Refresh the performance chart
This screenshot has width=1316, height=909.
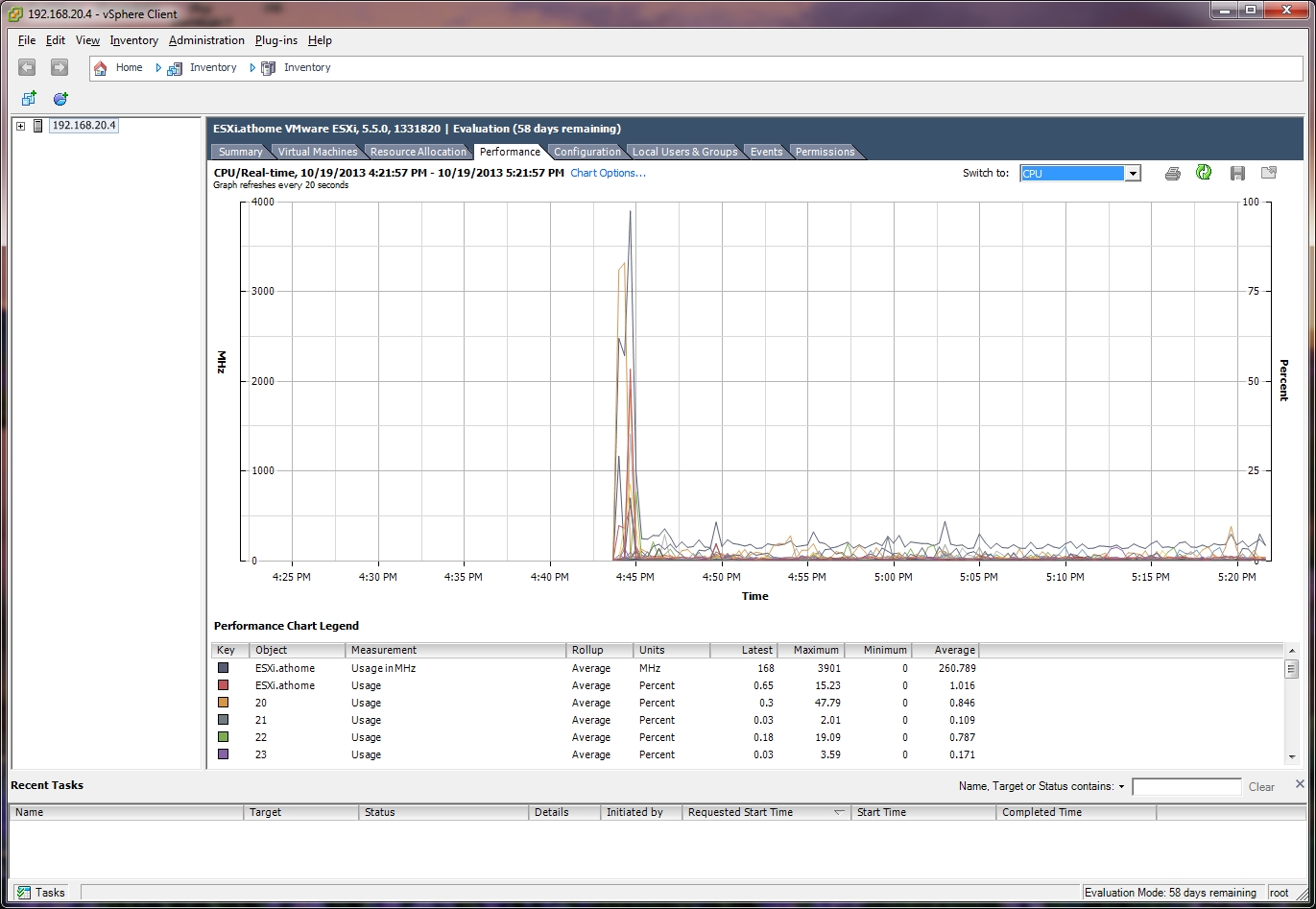pyautogui.click(x=1204, y=173)
